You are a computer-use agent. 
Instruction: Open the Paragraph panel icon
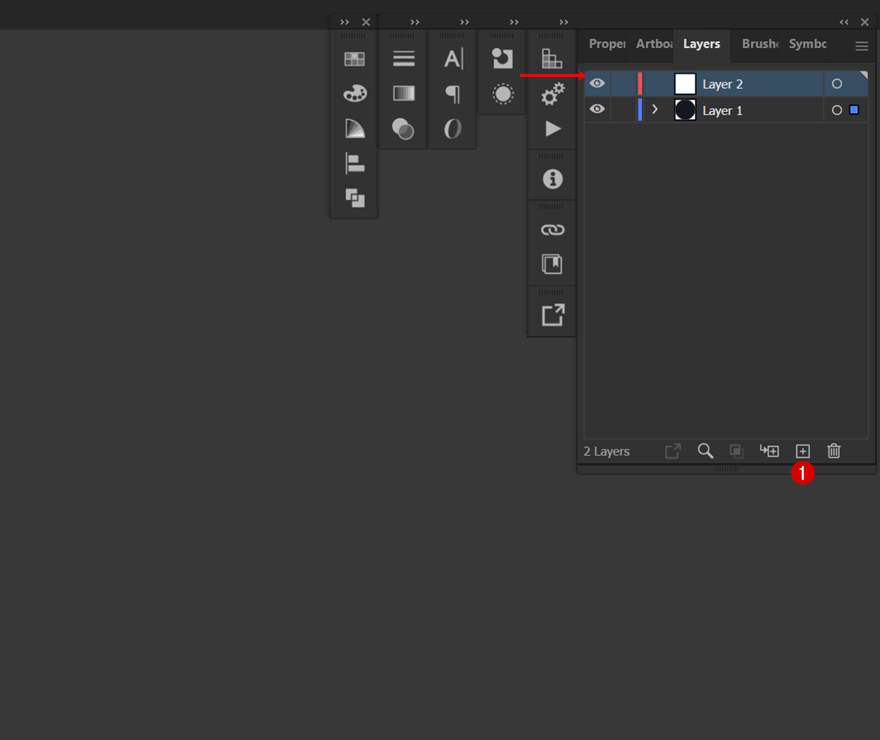click(453, 94)
